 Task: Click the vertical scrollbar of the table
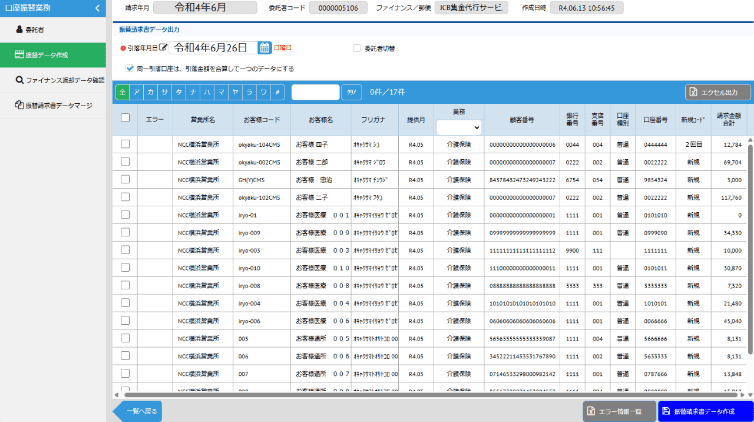[x=750, y=250]
